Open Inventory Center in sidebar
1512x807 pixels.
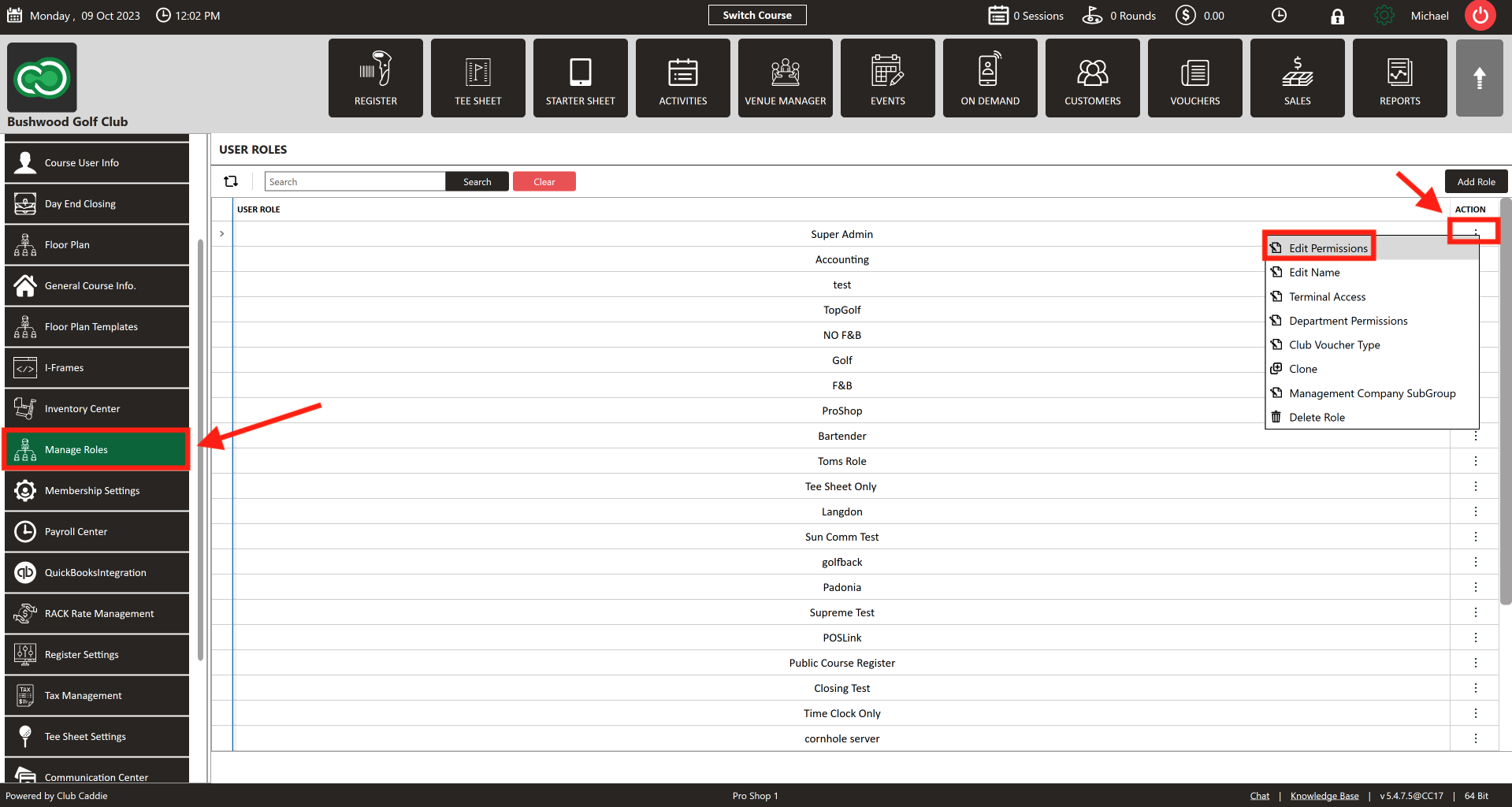point(97,409)
